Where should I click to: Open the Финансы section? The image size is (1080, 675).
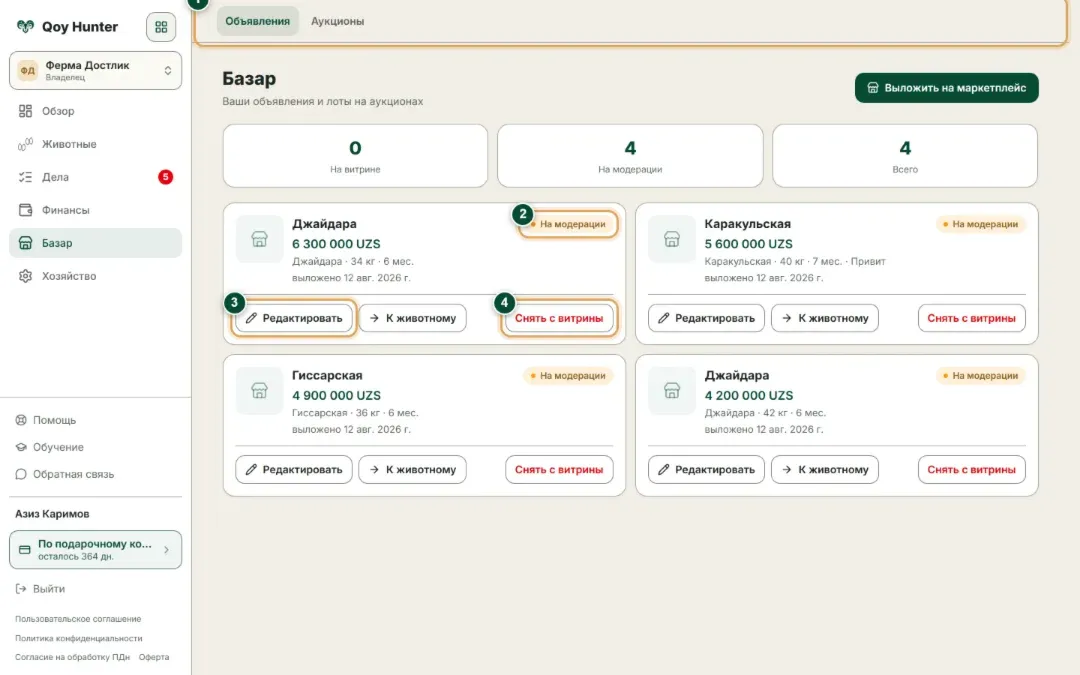click(96, 210)
